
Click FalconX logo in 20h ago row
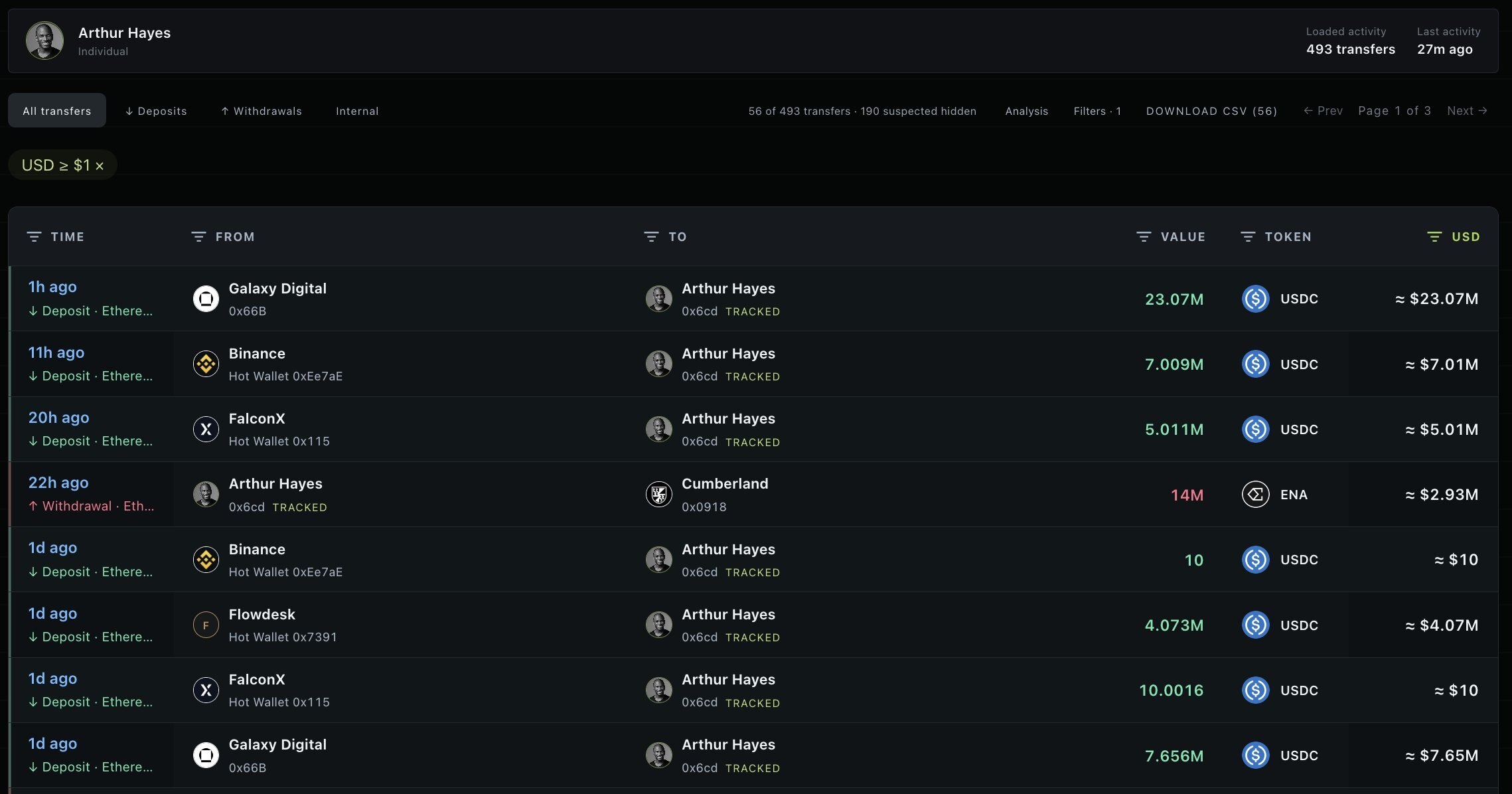(206, 429)
